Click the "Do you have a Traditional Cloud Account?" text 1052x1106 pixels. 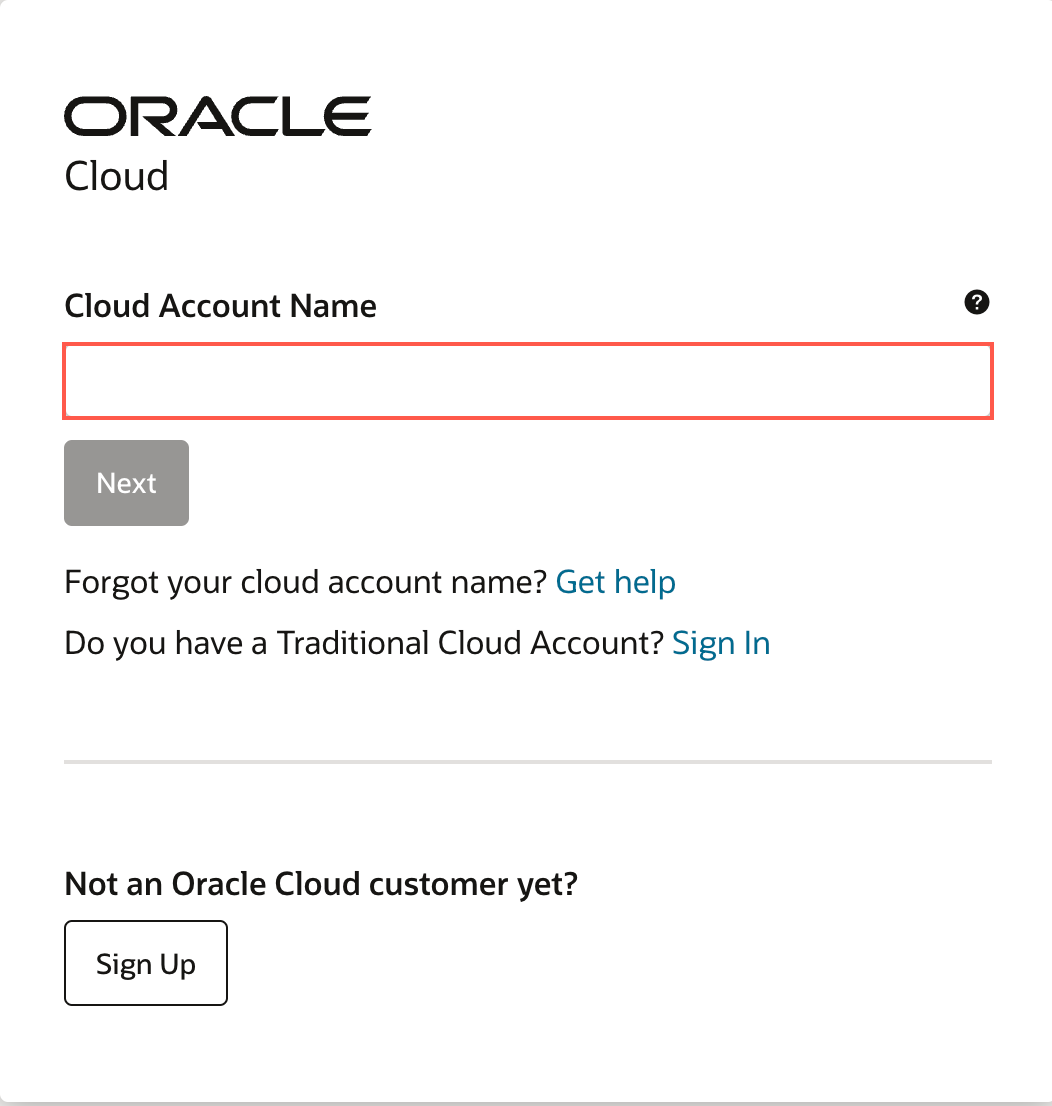click(x=364, y=642)
